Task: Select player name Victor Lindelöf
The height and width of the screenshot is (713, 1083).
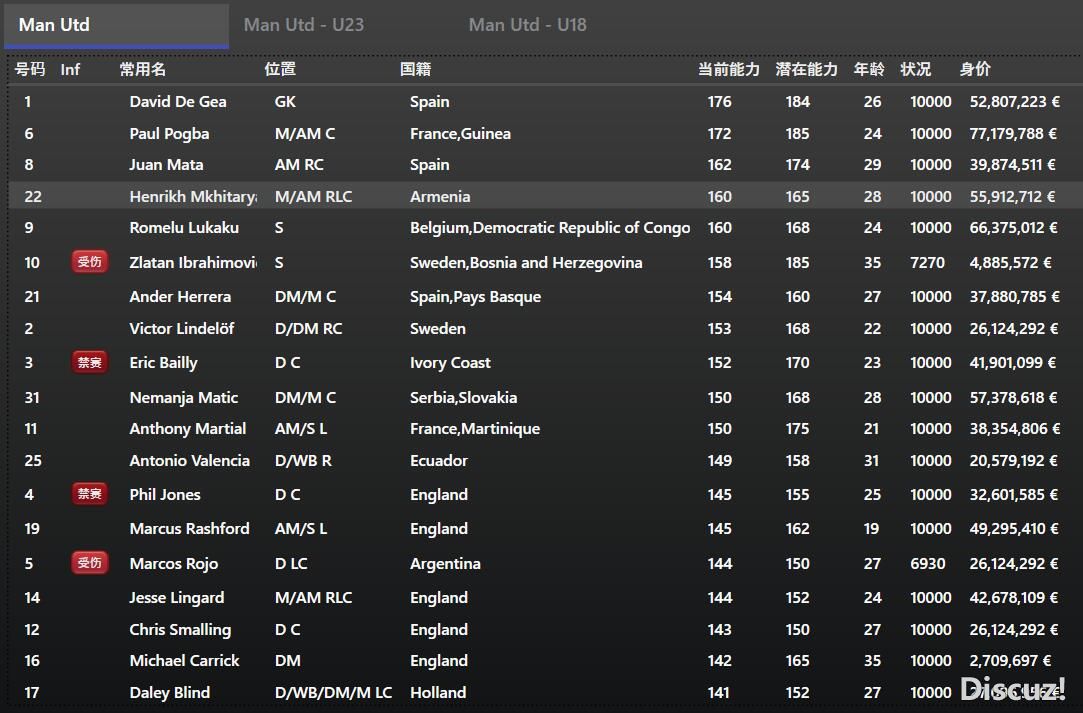Action: [182, 328]
